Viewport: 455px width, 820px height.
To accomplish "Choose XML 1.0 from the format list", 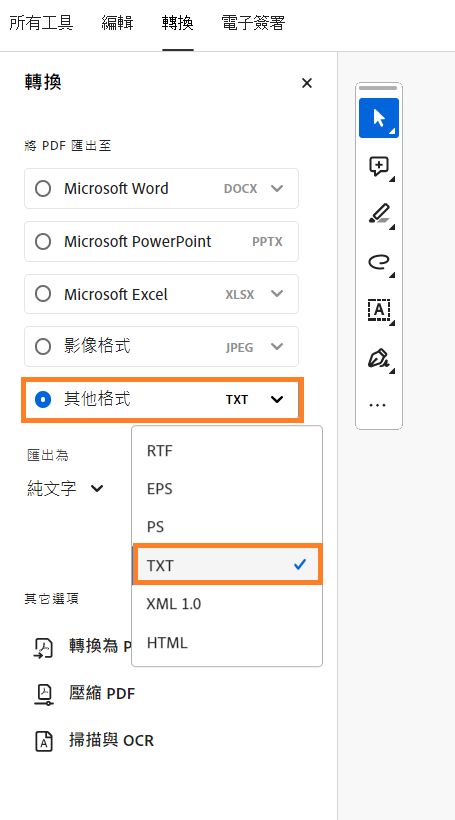I will pos(227,604).
